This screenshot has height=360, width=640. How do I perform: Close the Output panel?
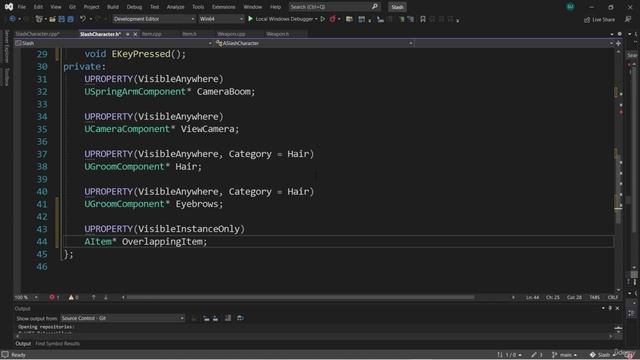coord(617,308)
